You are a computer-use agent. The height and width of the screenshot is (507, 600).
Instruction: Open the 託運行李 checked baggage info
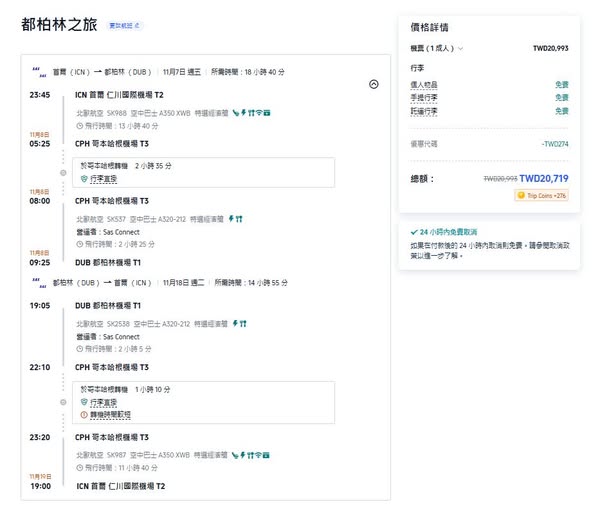coord(424,111)
